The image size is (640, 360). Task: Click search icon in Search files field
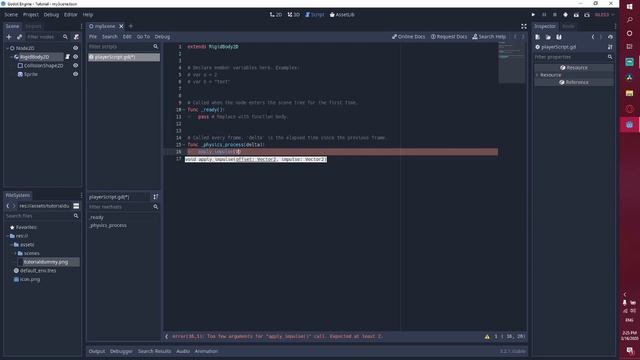[x=76, y=216]
